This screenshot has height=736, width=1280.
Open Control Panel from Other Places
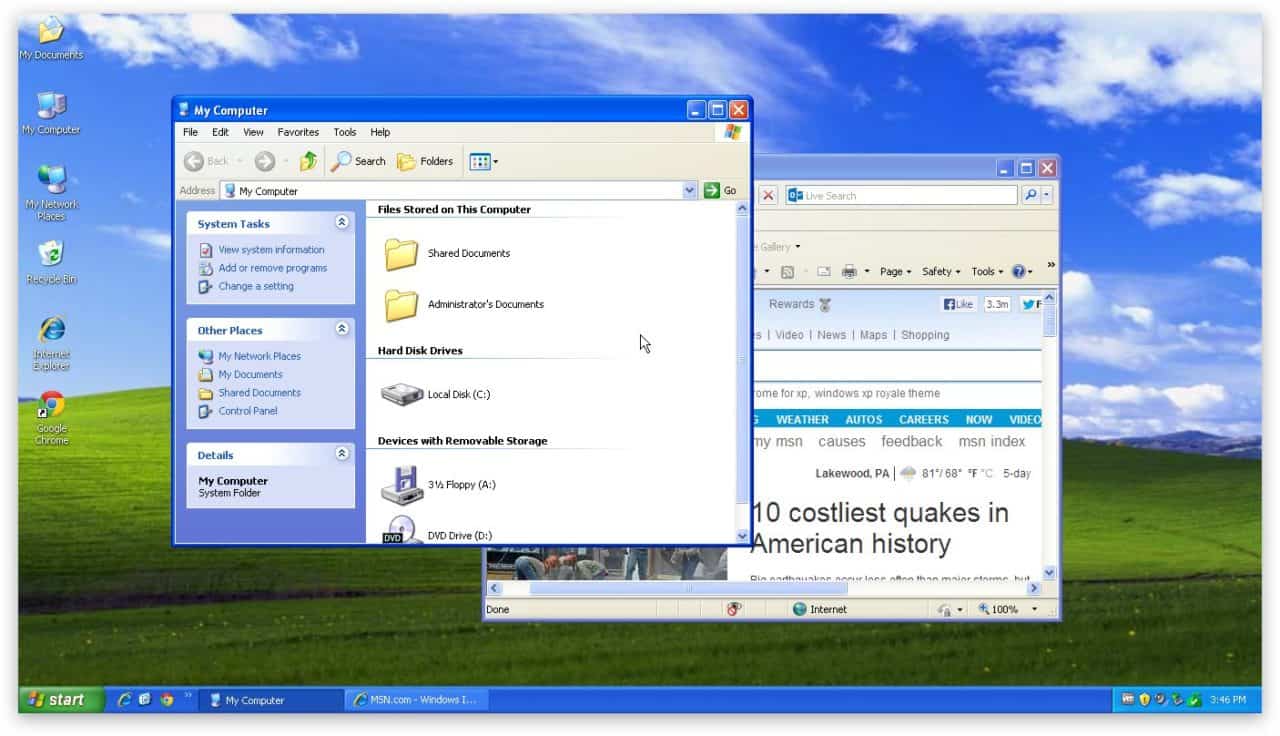pos(248,411)
